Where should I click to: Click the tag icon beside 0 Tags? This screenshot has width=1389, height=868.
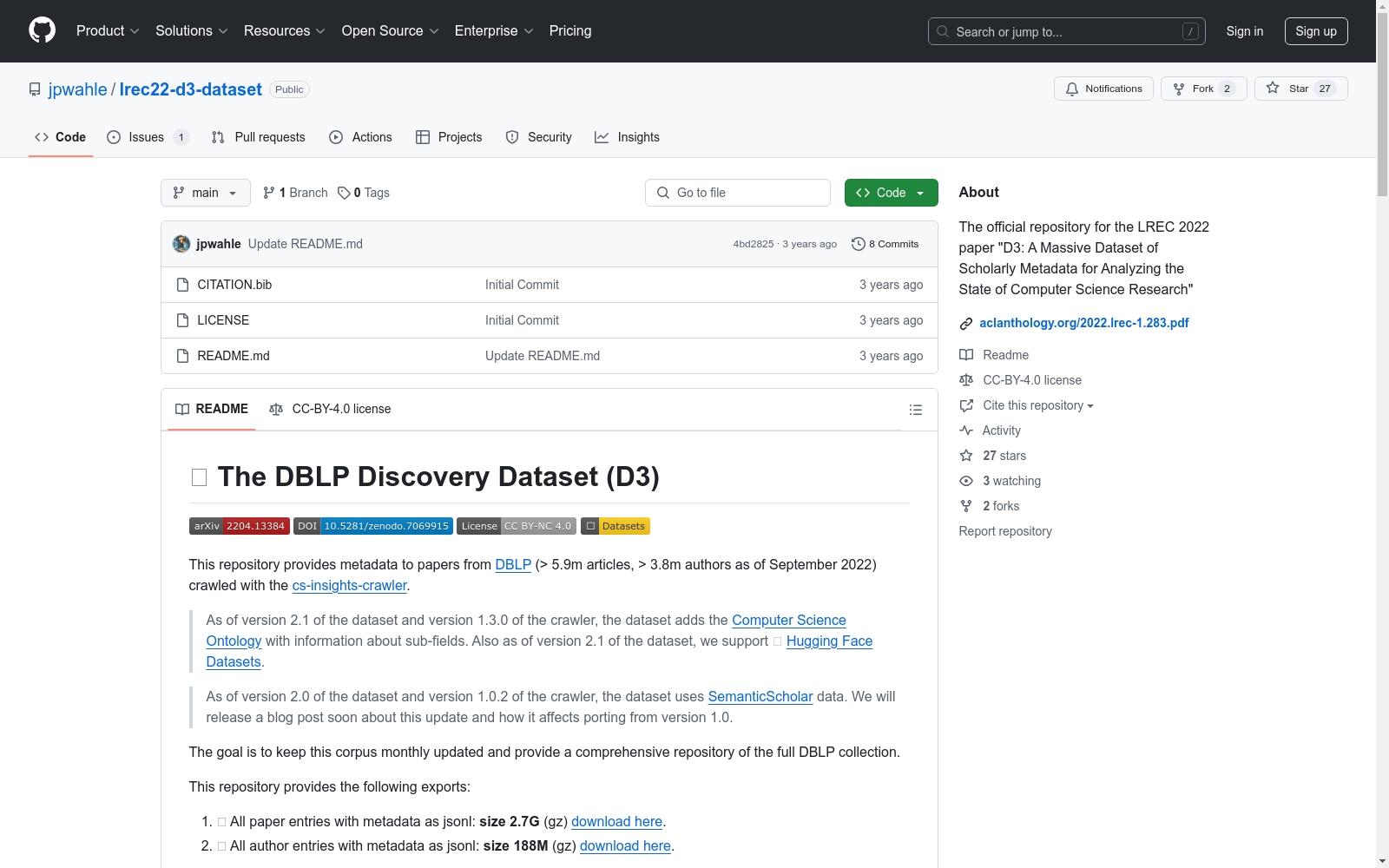click(344, 193)
